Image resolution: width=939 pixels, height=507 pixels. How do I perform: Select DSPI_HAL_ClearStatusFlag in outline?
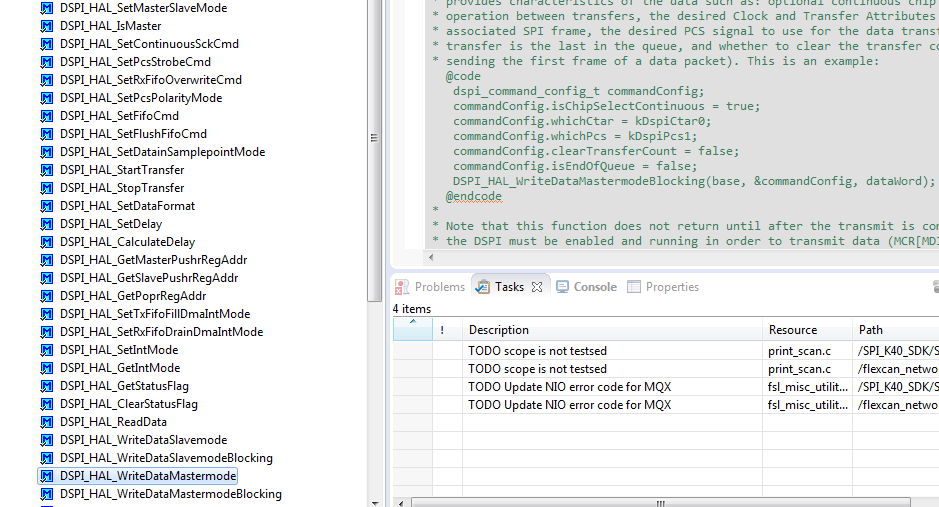tap(128, 404)
